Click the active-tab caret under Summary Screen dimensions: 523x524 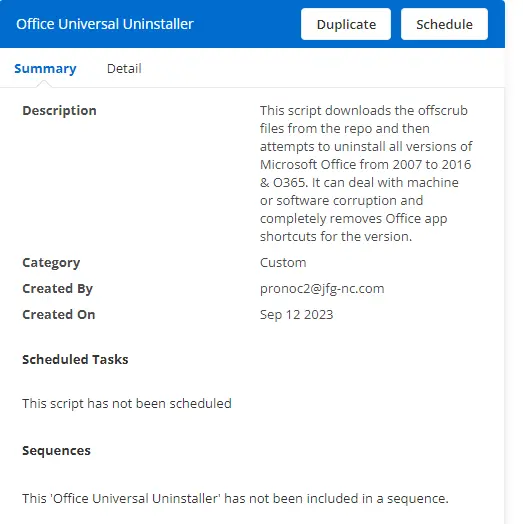tap(44, 84)
